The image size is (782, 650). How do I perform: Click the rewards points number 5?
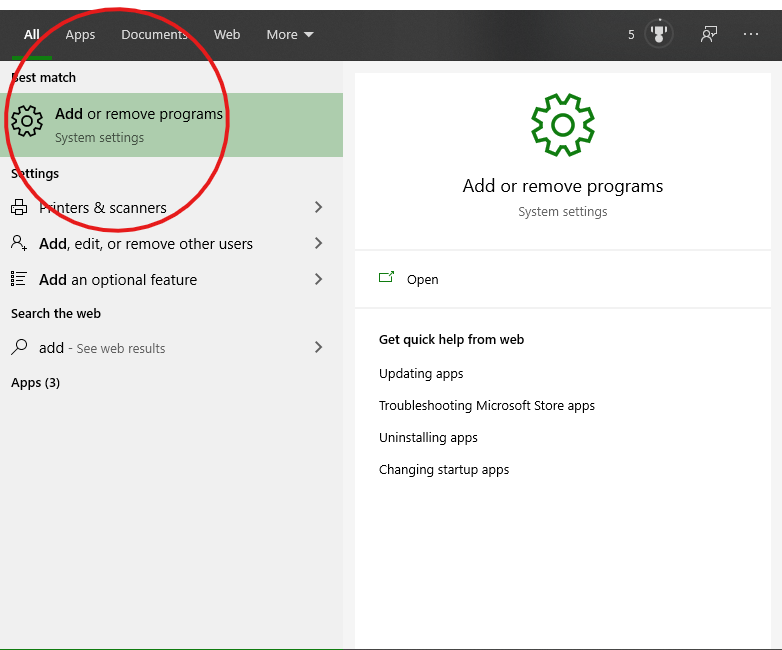click(631, 34)
